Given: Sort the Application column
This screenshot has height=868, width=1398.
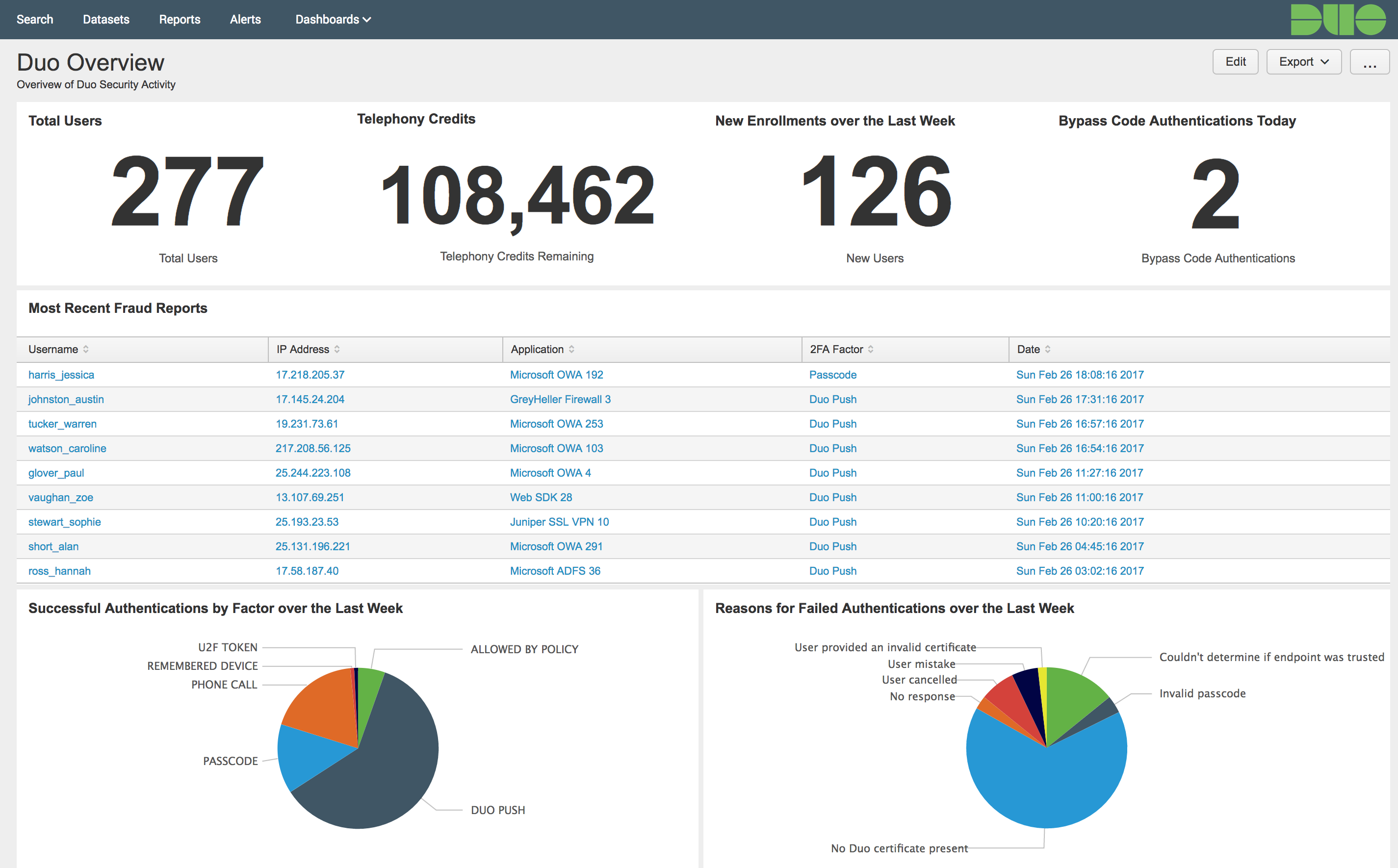Looking at the screenshot, I should [572, 349].
